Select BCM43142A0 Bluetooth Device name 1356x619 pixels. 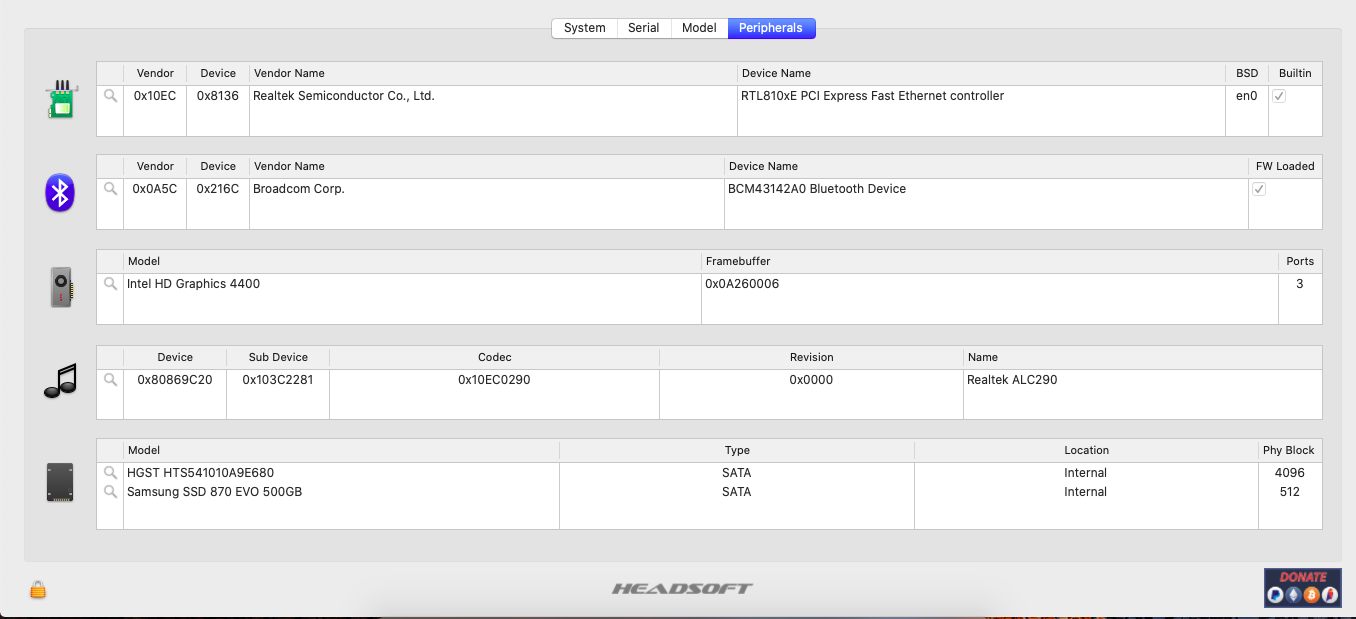(817, 188)
